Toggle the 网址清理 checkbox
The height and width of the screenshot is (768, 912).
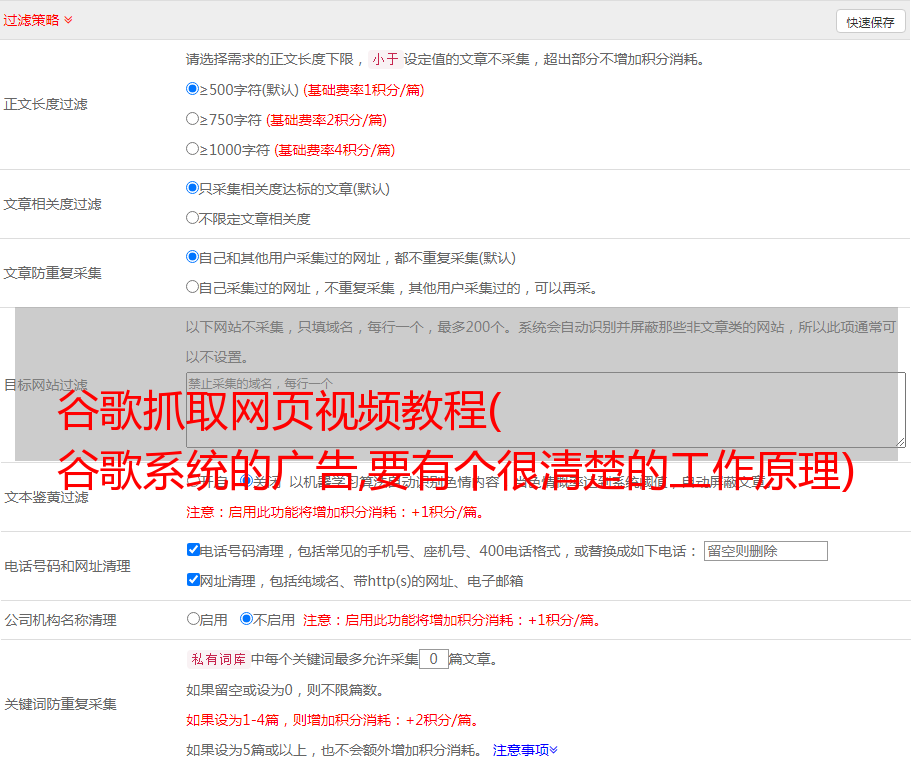click(x=193, y=580)
